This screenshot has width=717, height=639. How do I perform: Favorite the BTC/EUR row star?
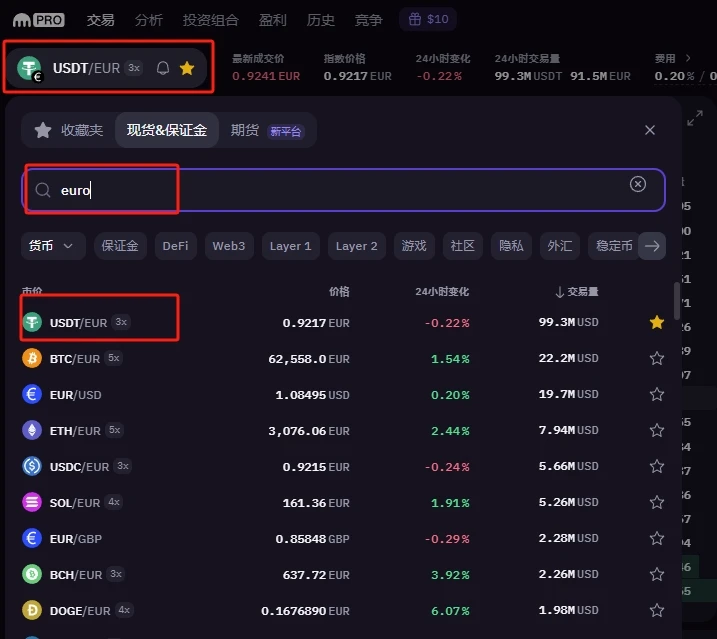[657, 358]
